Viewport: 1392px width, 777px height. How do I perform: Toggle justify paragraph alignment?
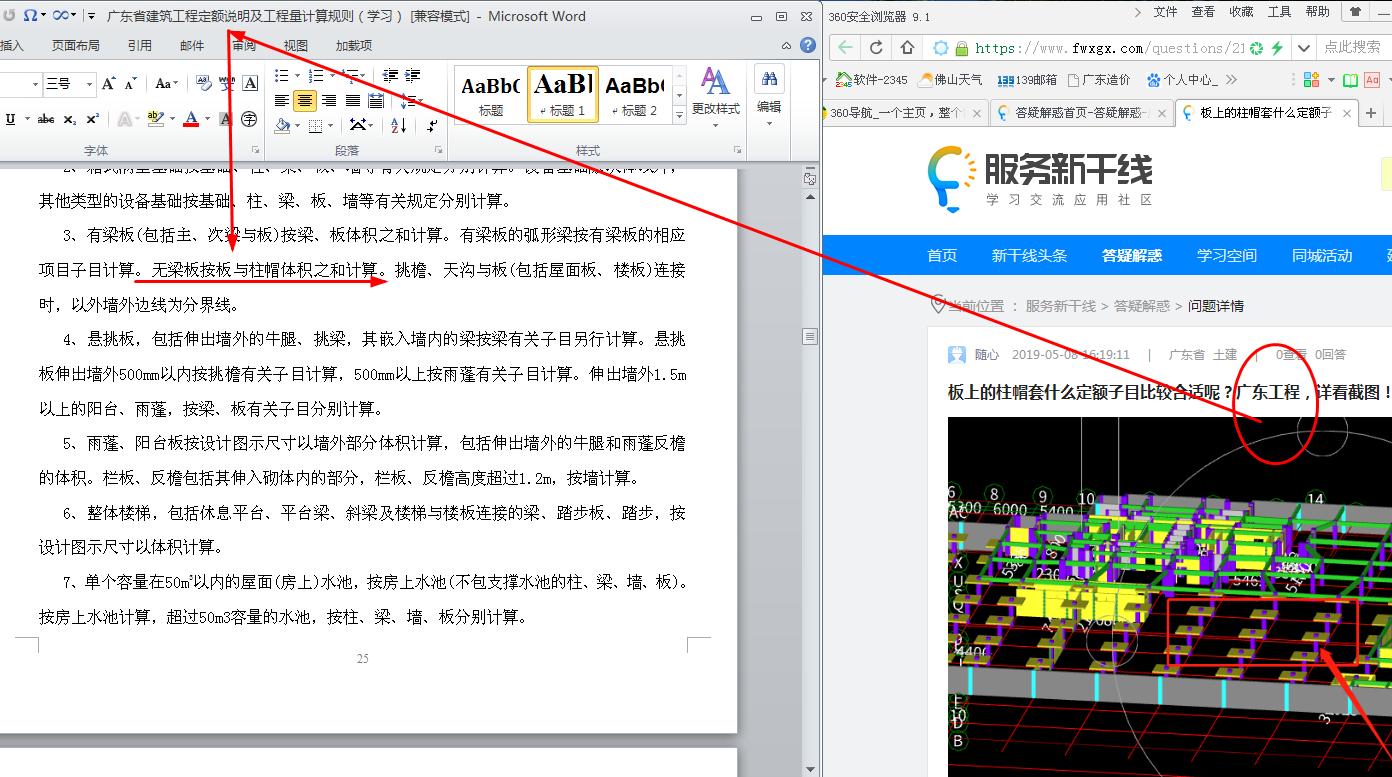click(x=352, y=100)
